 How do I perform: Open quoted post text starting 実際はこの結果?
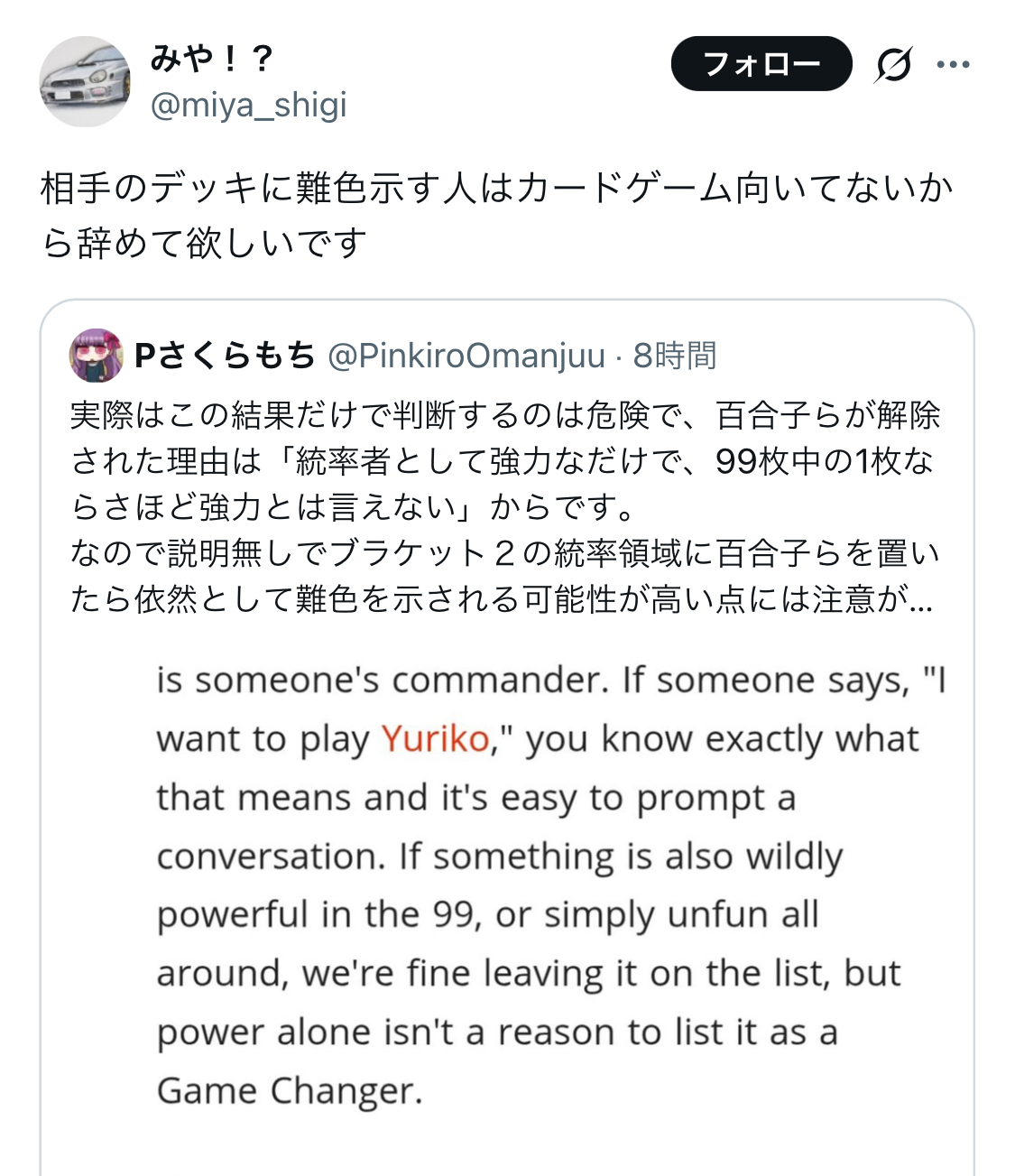[x=505, y=415]
